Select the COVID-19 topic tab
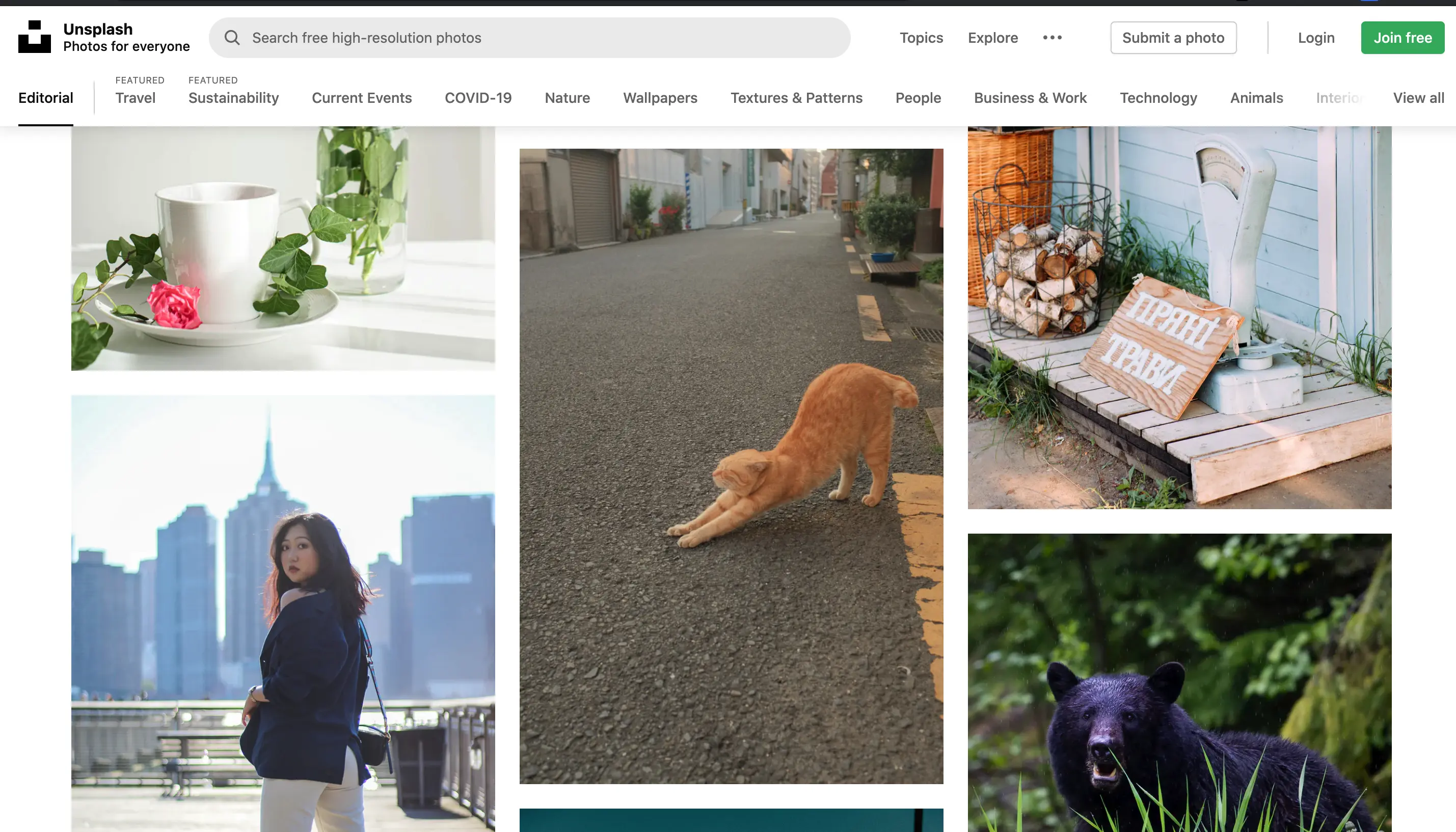Image resolution: width=1456 pixels, height=832 pixels. pos(478,98)
